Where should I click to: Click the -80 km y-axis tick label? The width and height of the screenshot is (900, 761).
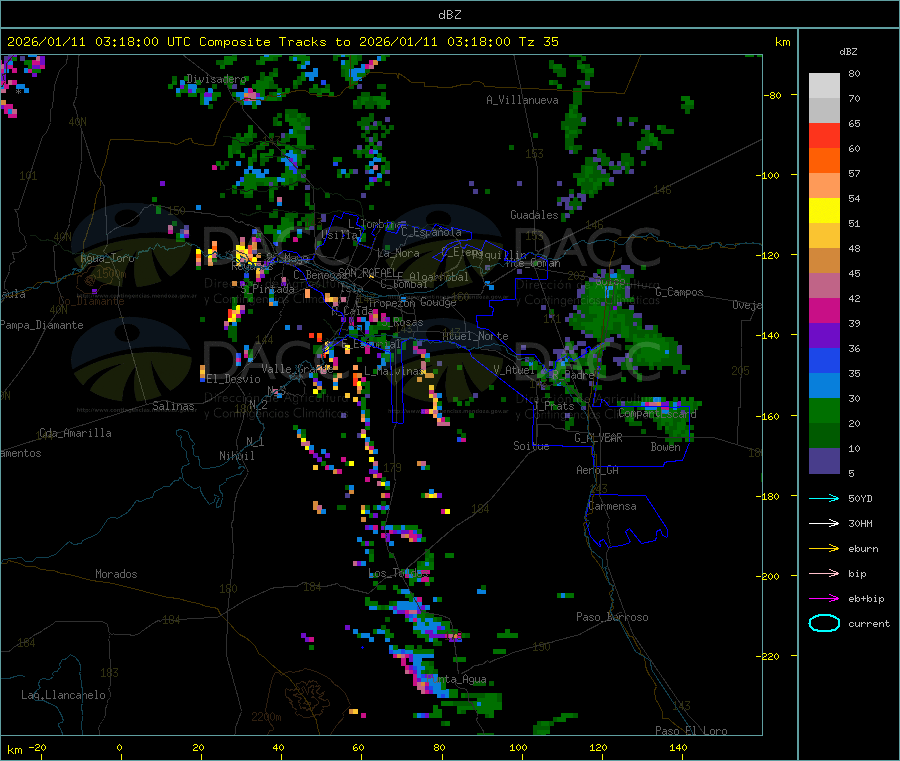click(773, 95)
